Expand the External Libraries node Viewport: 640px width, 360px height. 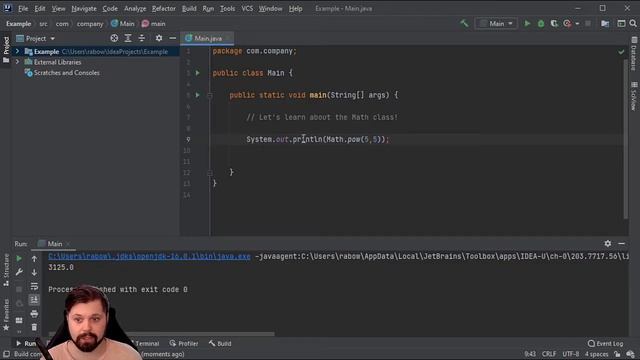click(x=17, y=62)
